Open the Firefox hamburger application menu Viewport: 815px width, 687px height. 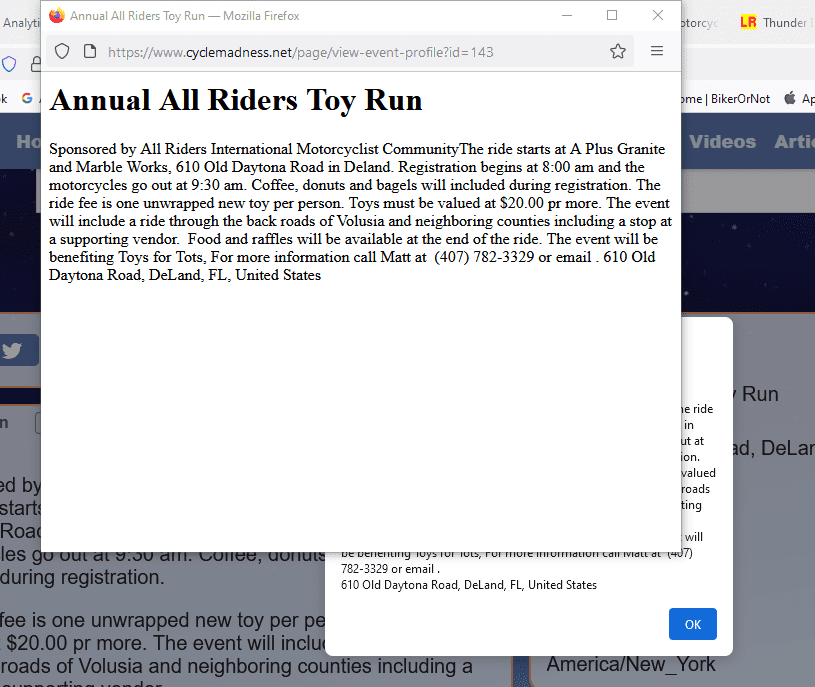tap(657, 51)
